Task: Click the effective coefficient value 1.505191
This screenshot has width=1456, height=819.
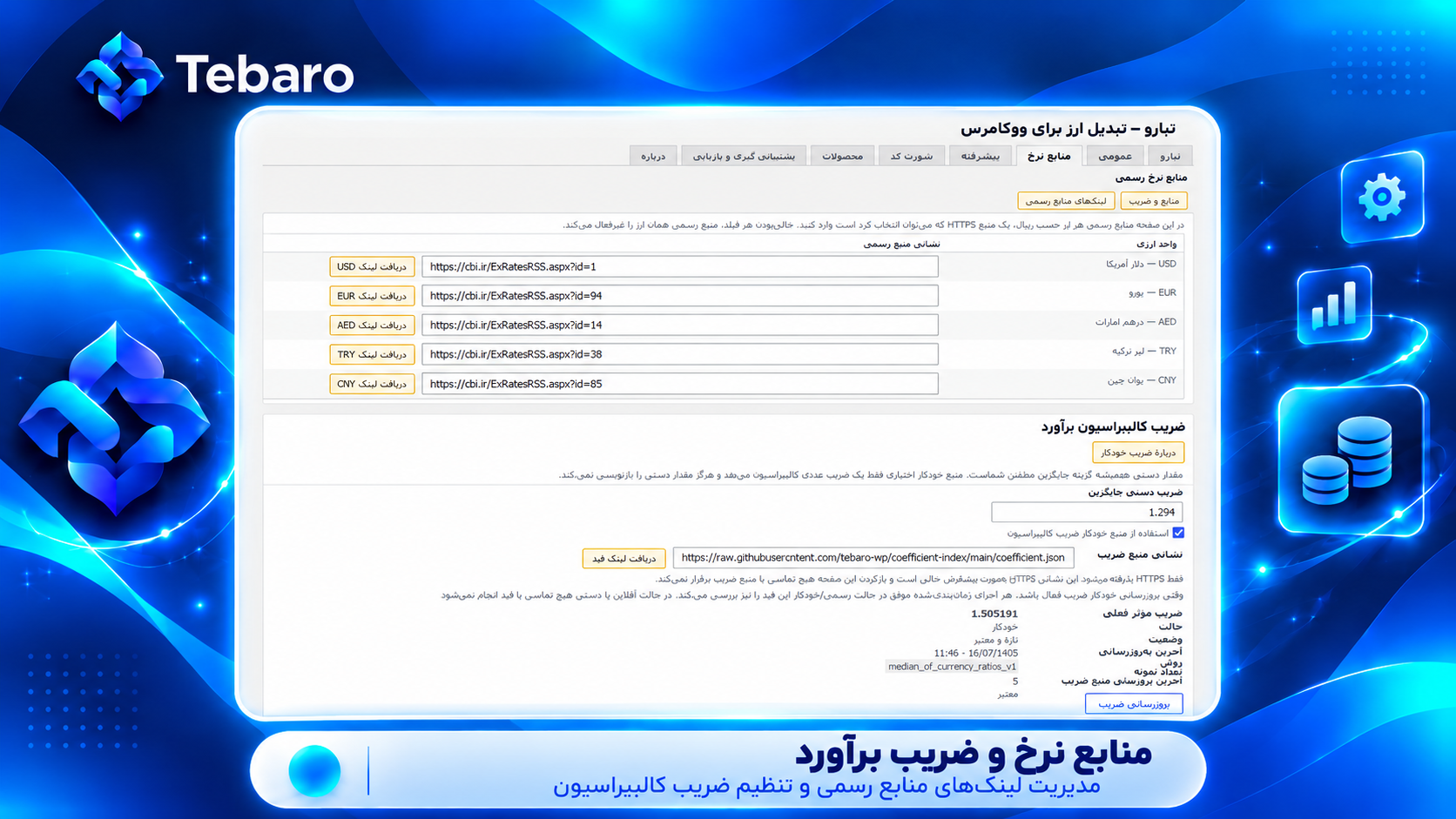Action: click(x=994, y=614)
